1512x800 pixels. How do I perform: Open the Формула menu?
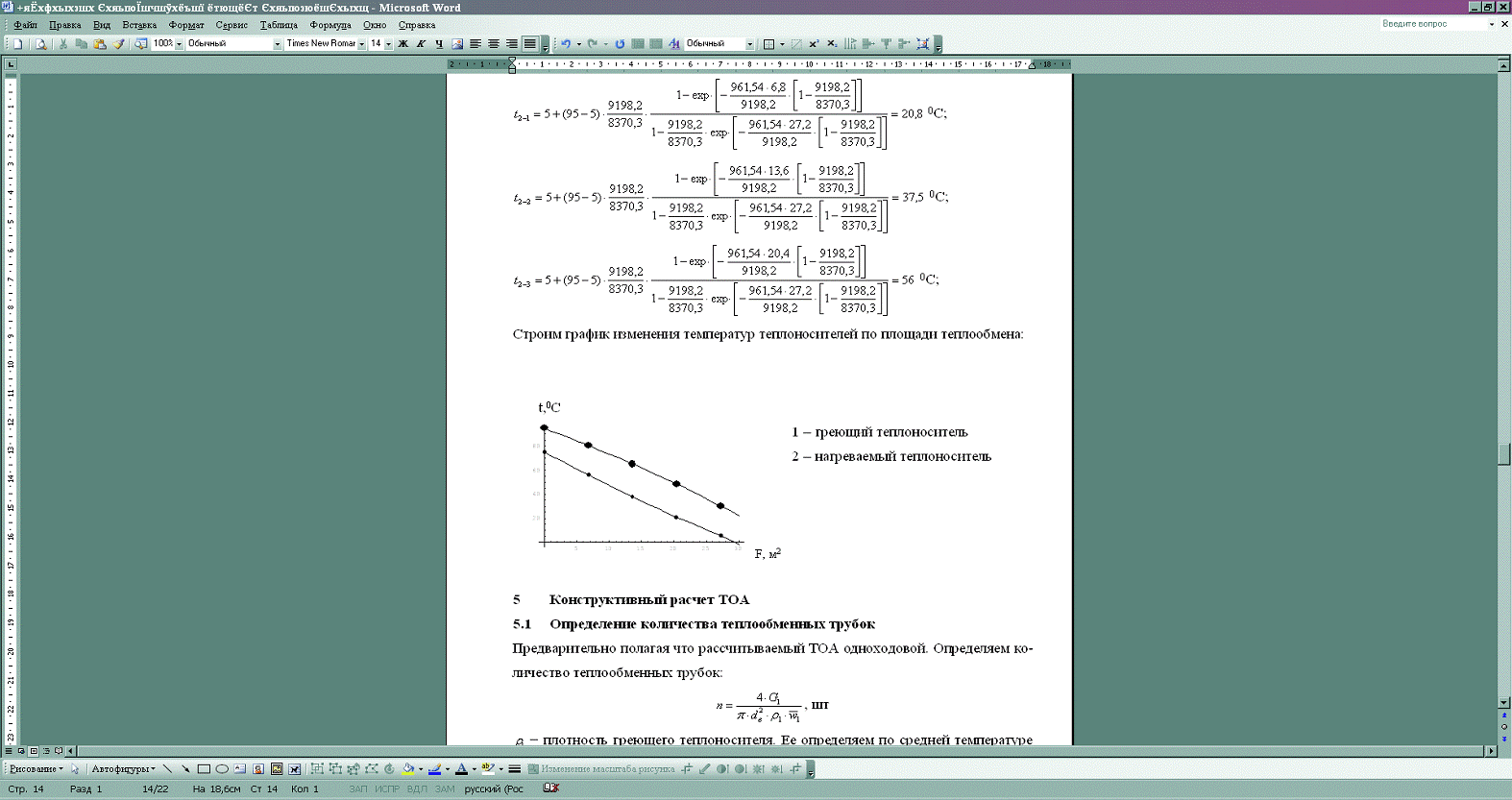click(330, 25)
